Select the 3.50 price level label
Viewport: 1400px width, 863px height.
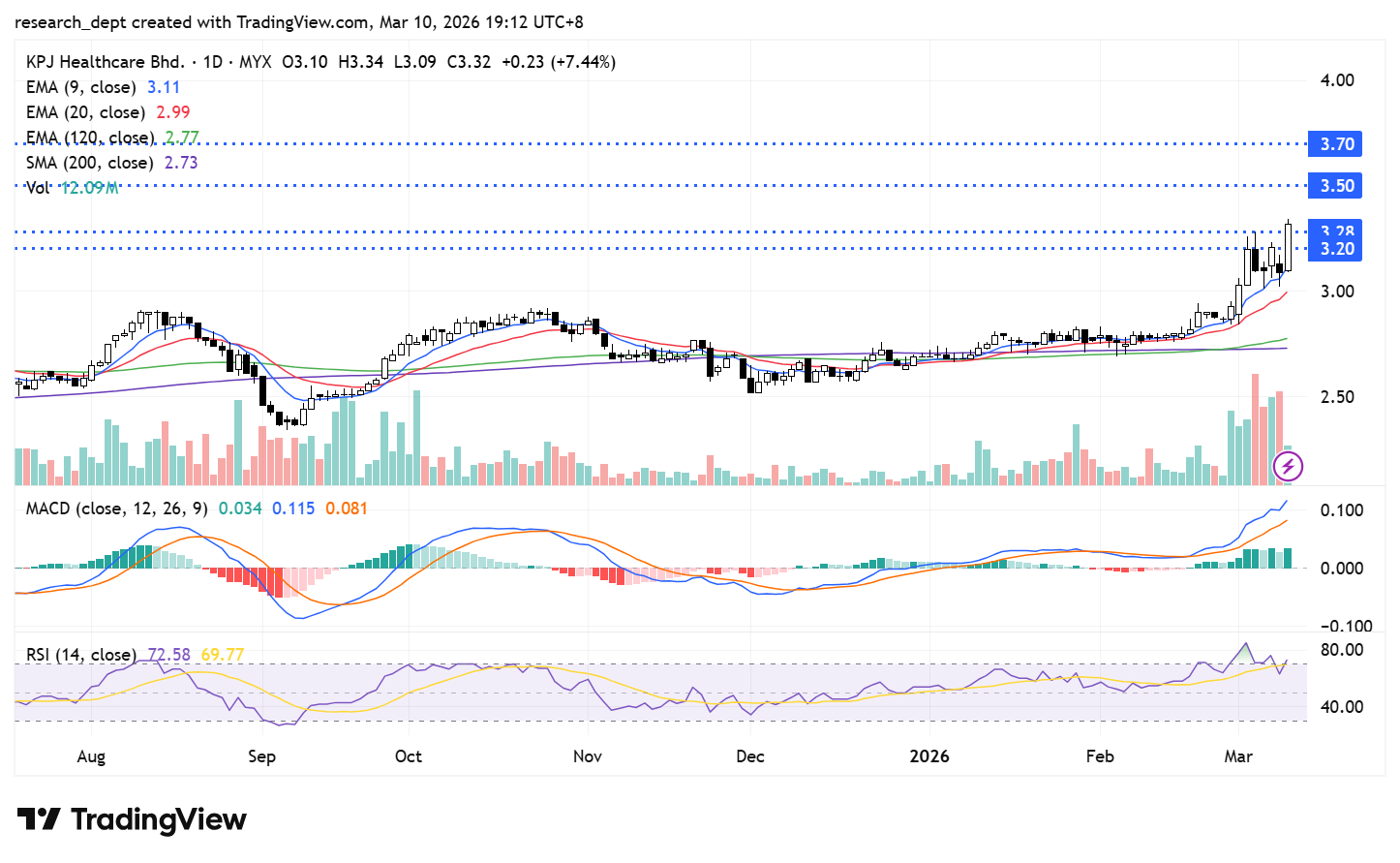1336,186
